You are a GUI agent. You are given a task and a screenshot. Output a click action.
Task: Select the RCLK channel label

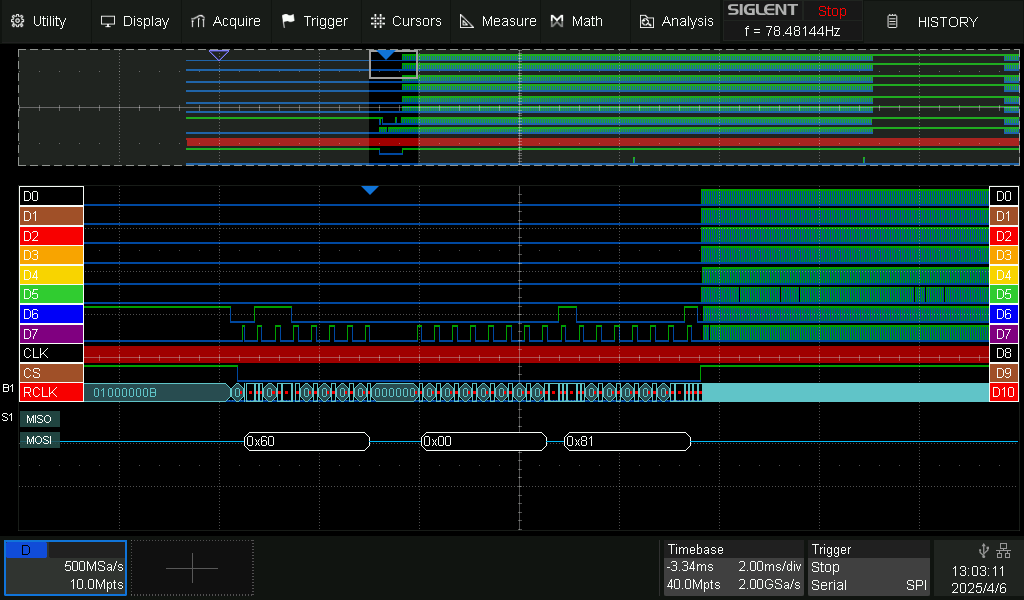(51, 392)
